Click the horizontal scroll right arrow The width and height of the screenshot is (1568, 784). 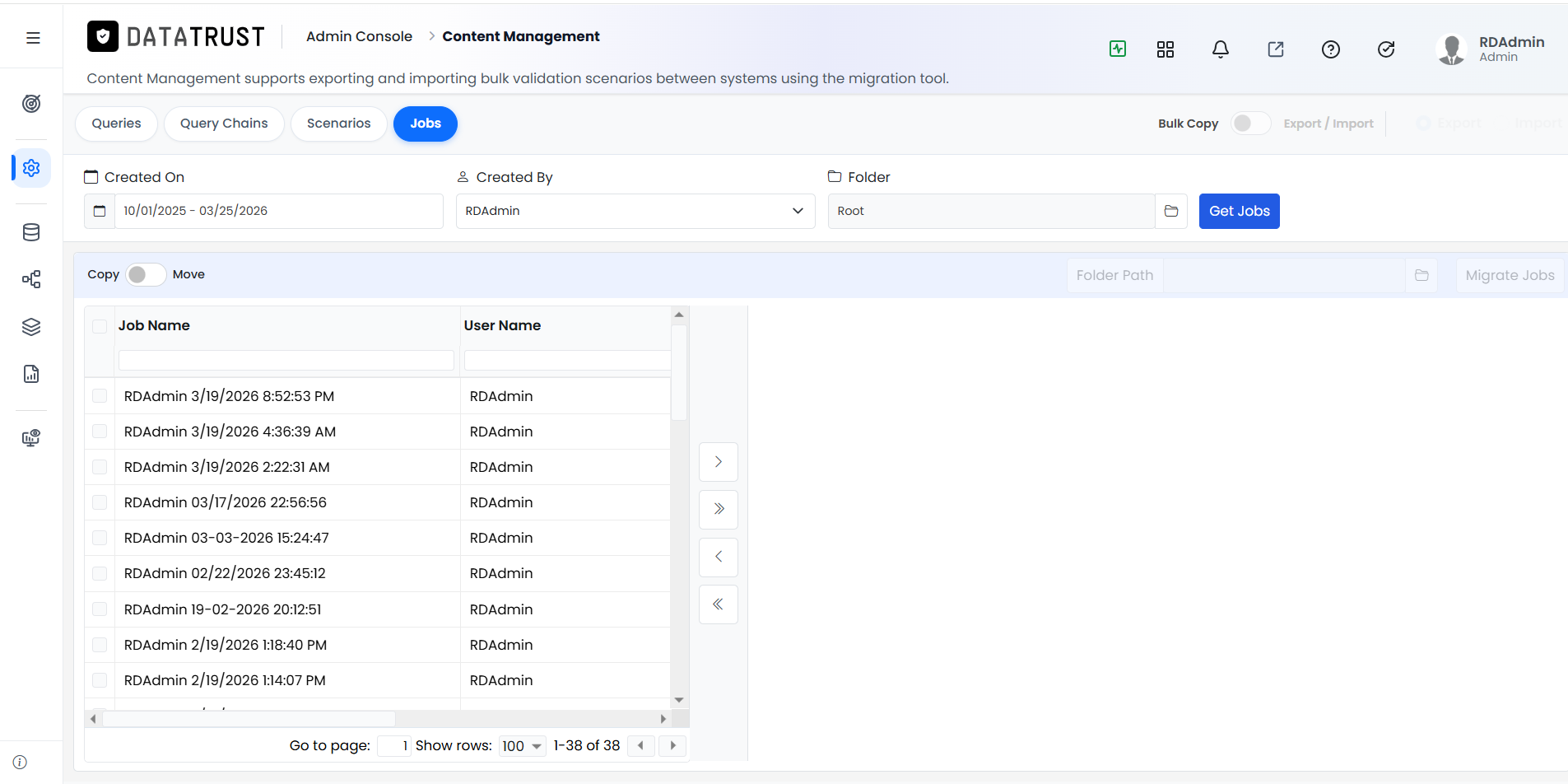tap(663, 719)
